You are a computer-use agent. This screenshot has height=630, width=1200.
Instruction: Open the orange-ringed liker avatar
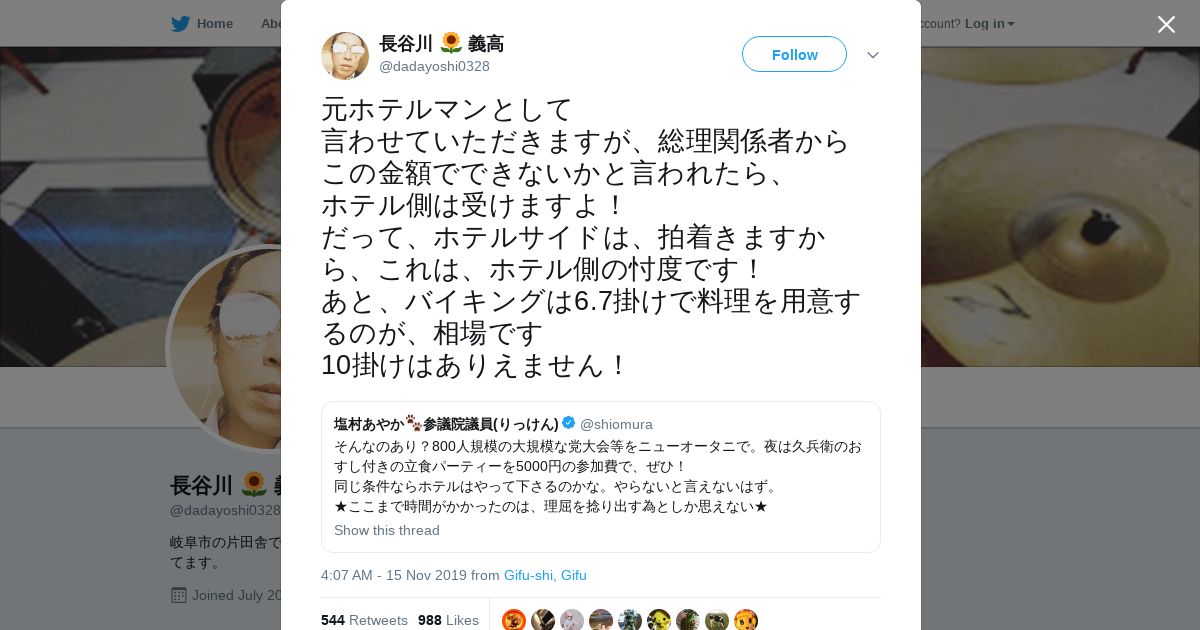[x=514, y=620]
